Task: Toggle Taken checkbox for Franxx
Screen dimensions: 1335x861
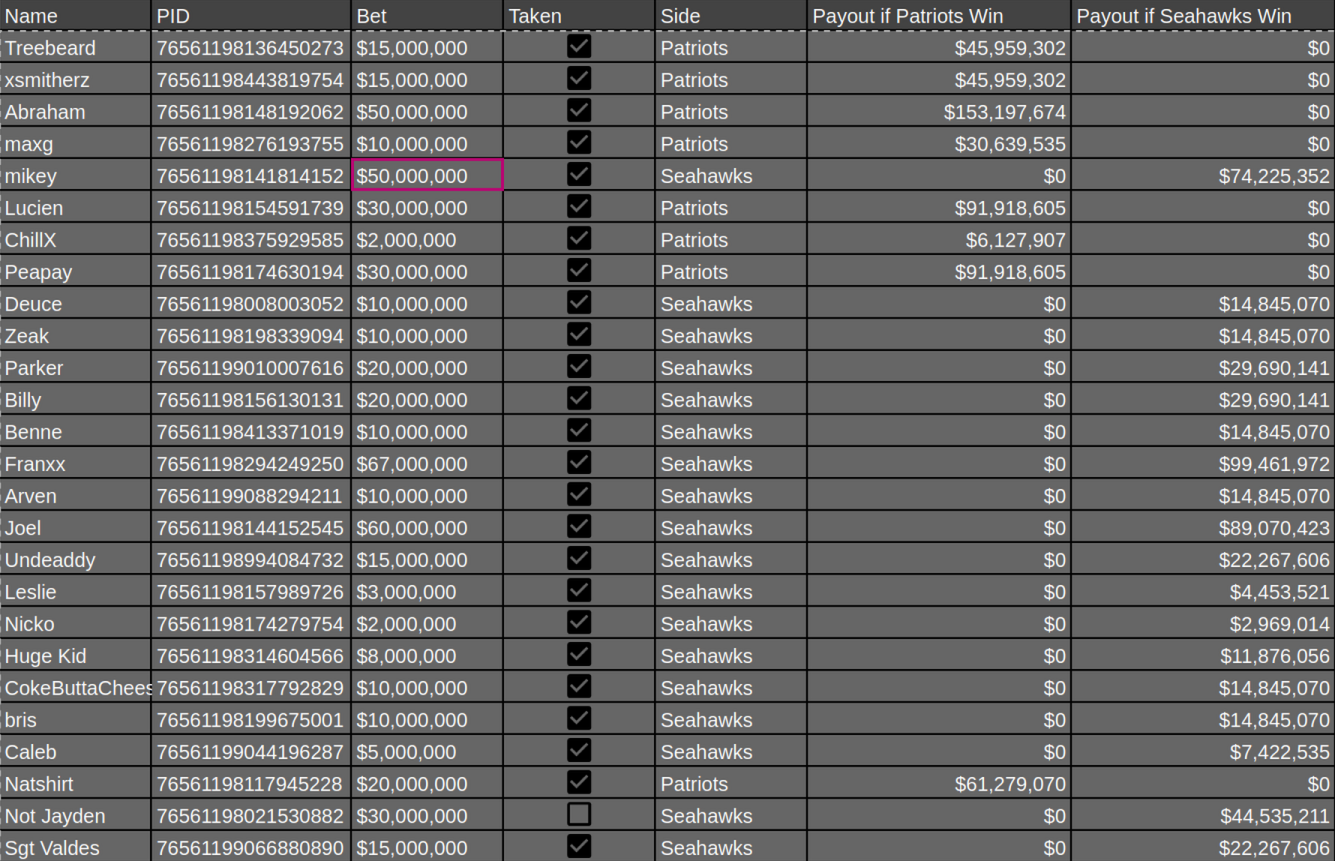Action: 578,463
